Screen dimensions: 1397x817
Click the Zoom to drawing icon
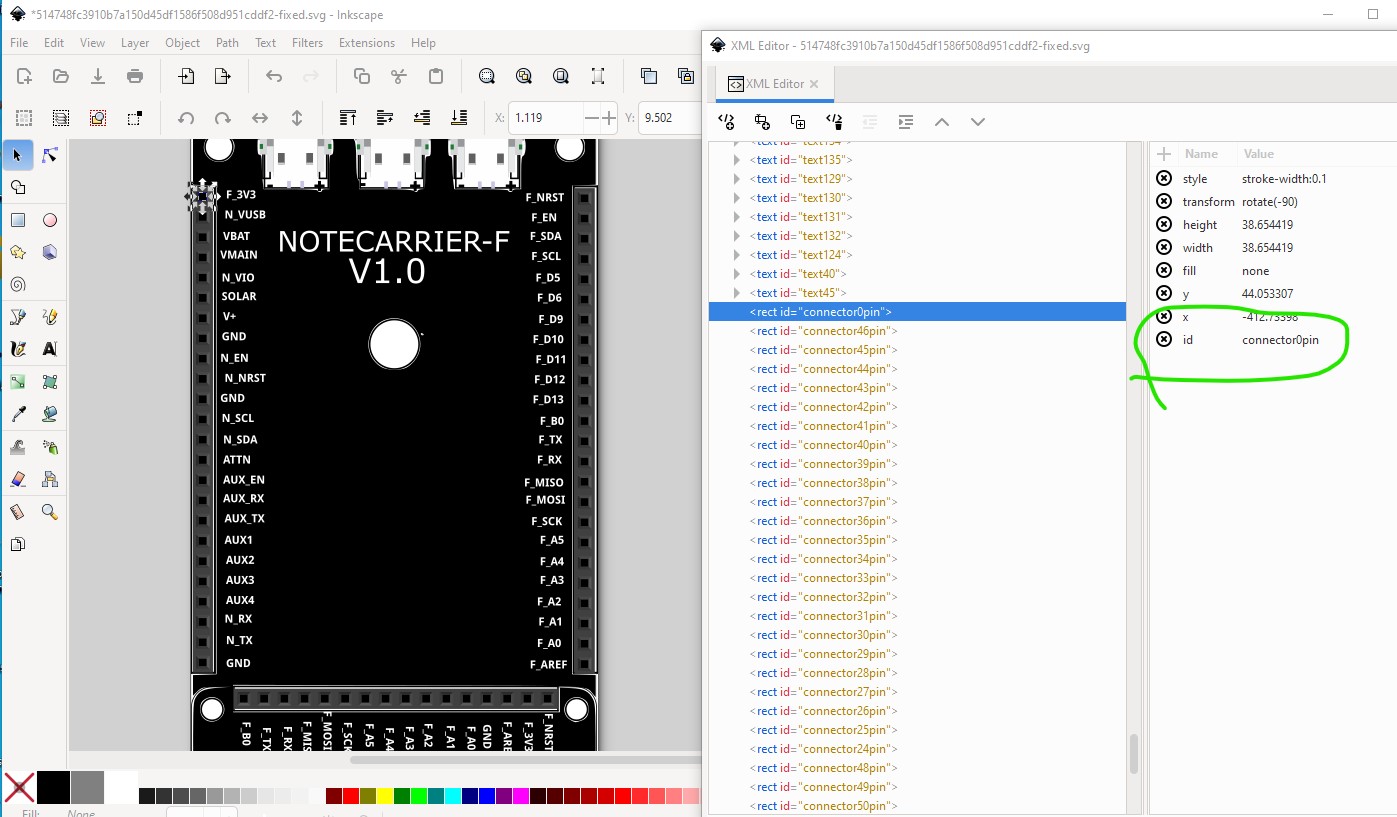coord(524,76)
